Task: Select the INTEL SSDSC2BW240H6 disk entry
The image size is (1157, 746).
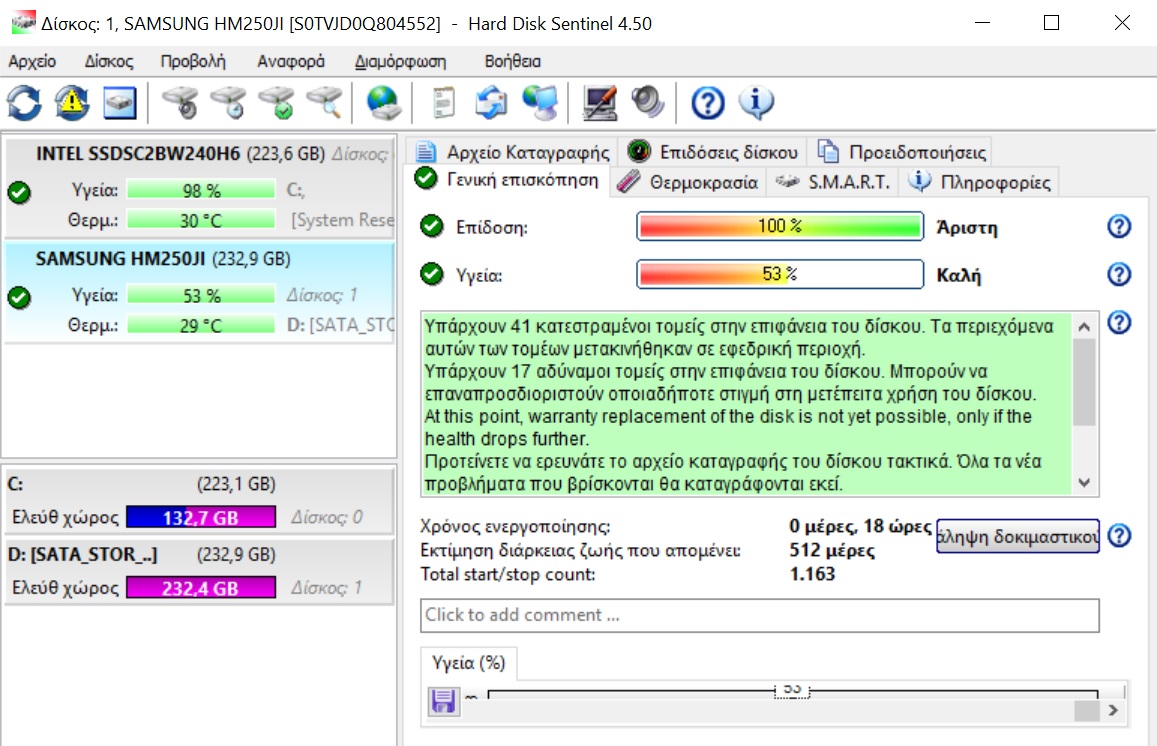Action: click(x=138, y=154)
